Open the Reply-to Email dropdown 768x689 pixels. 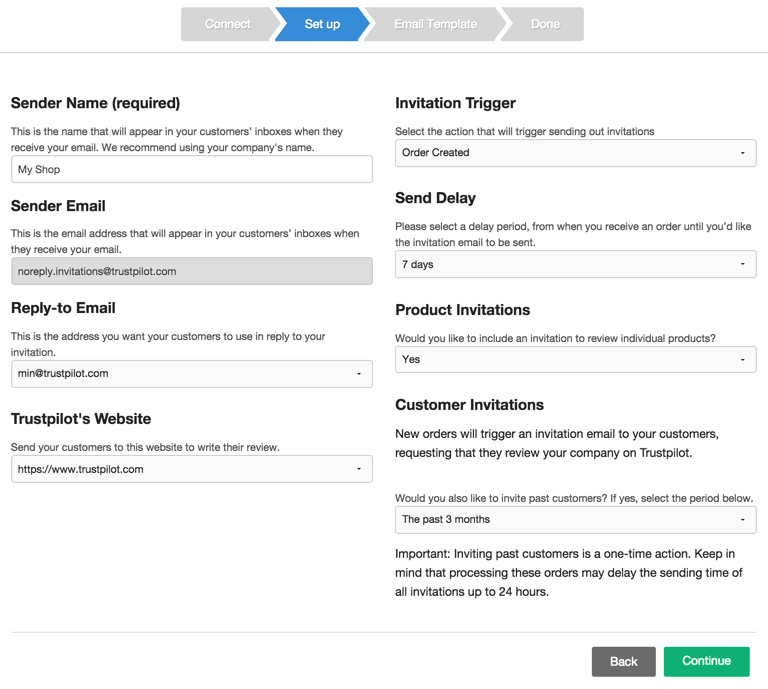(x=191, y=374)
